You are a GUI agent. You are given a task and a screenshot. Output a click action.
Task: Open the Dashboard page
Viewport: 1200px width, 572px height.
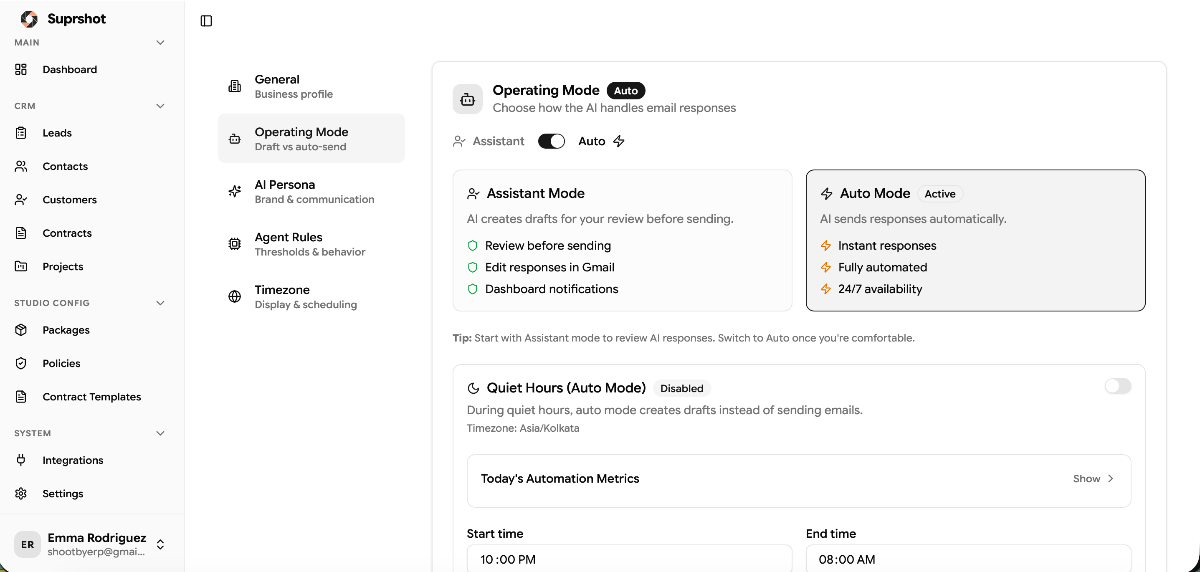69,70
